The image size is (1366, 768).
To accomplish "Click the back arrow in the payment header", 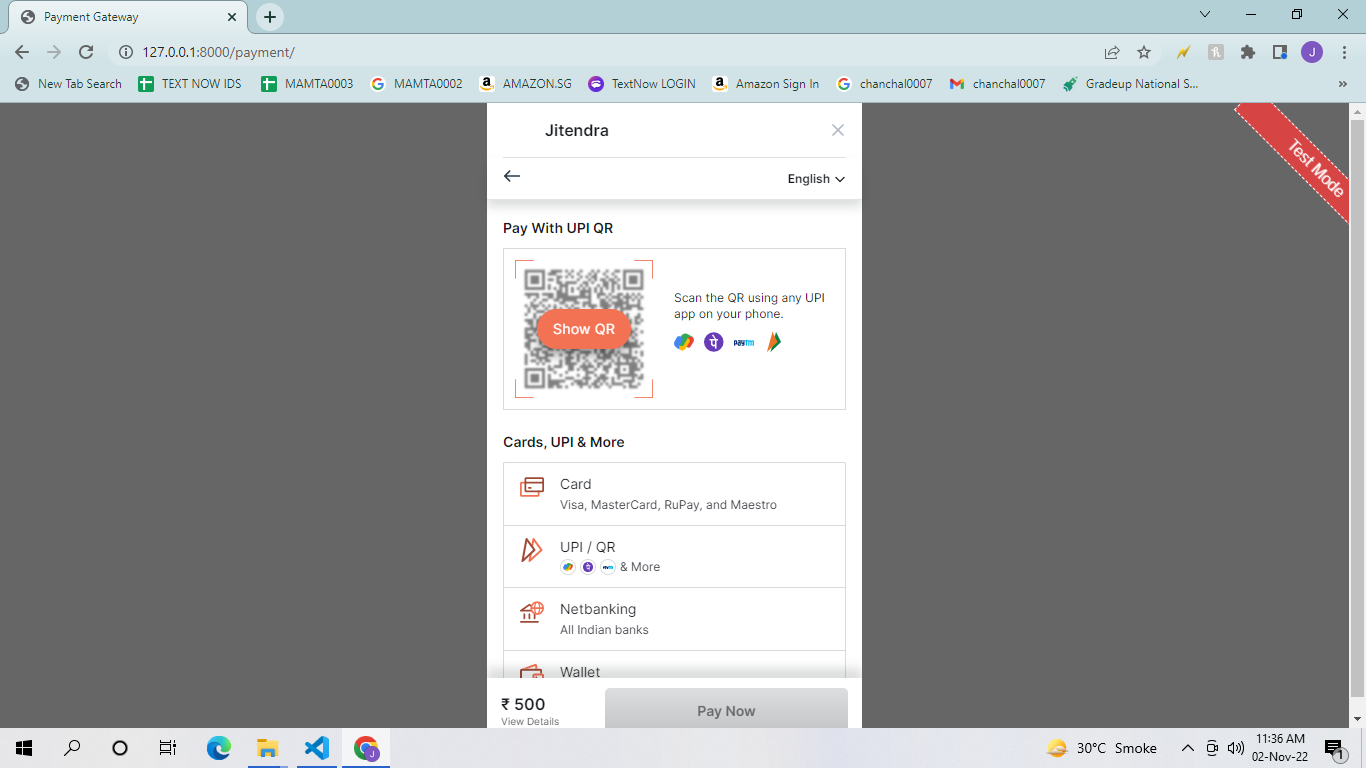I will [x=511, y=176].
